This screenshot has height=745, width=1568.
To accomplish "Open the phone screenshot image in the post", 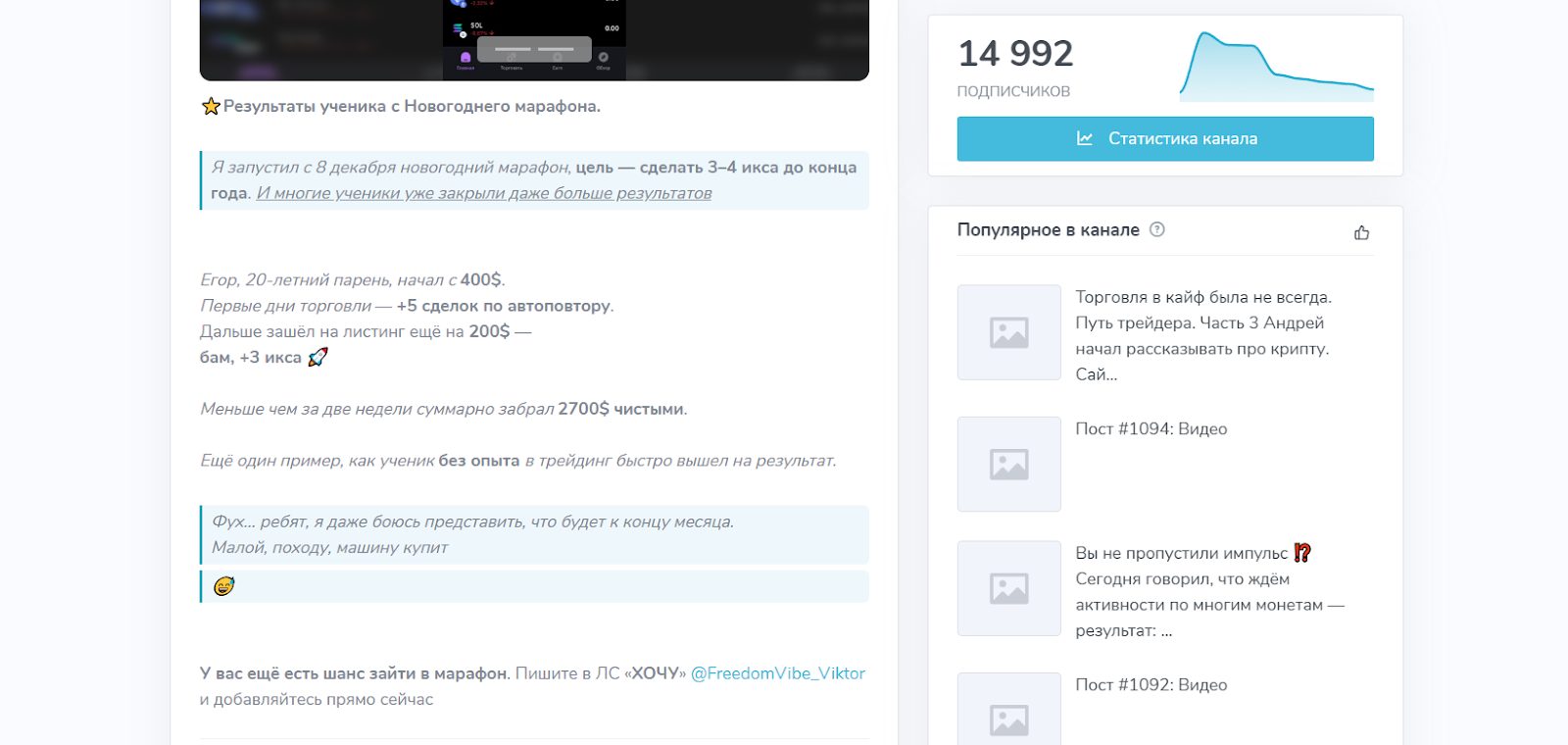I will pos(534,39).
